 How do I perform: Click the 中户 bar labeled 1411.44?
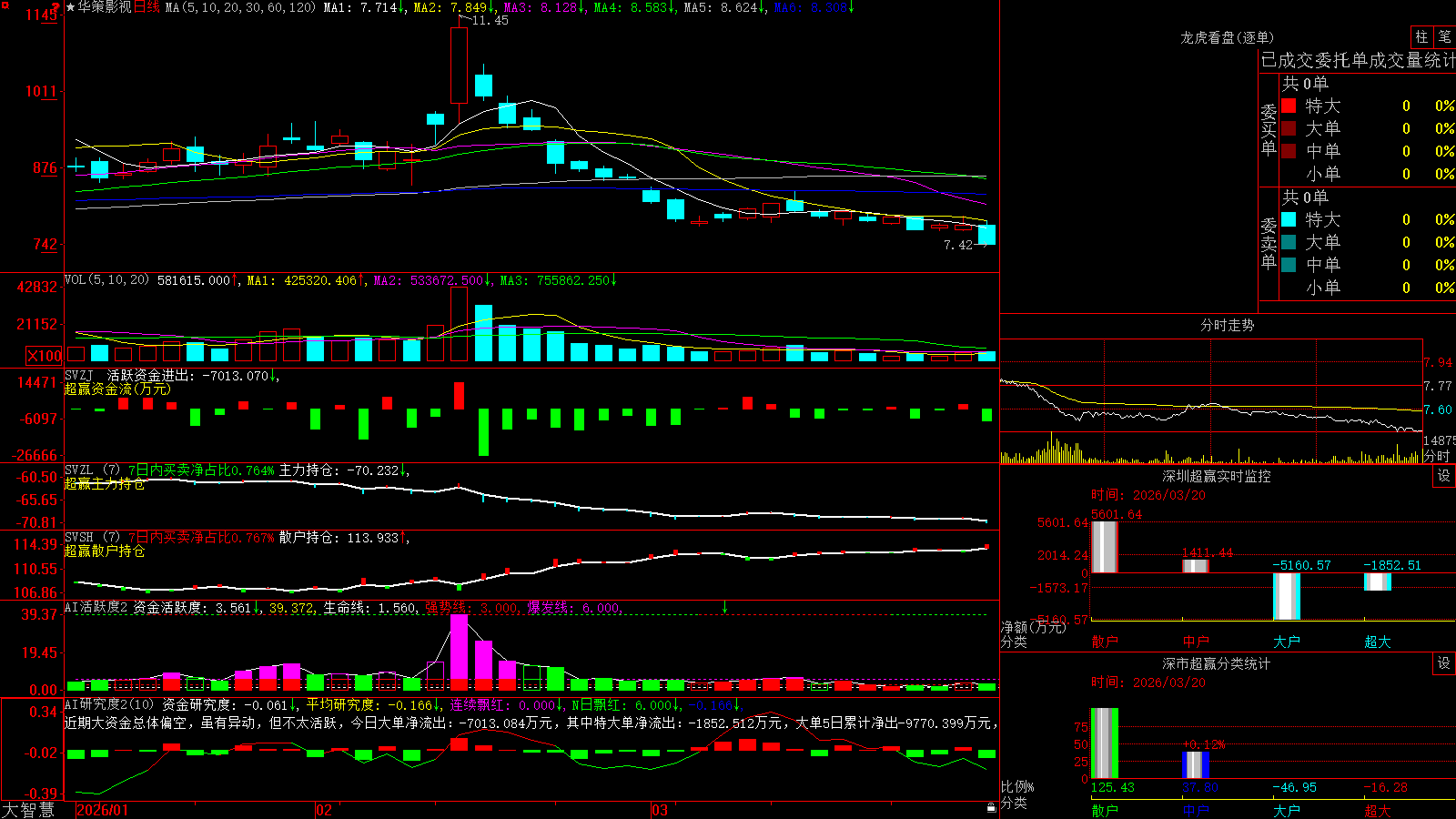pyautogui.click(x=1196, y=566)
